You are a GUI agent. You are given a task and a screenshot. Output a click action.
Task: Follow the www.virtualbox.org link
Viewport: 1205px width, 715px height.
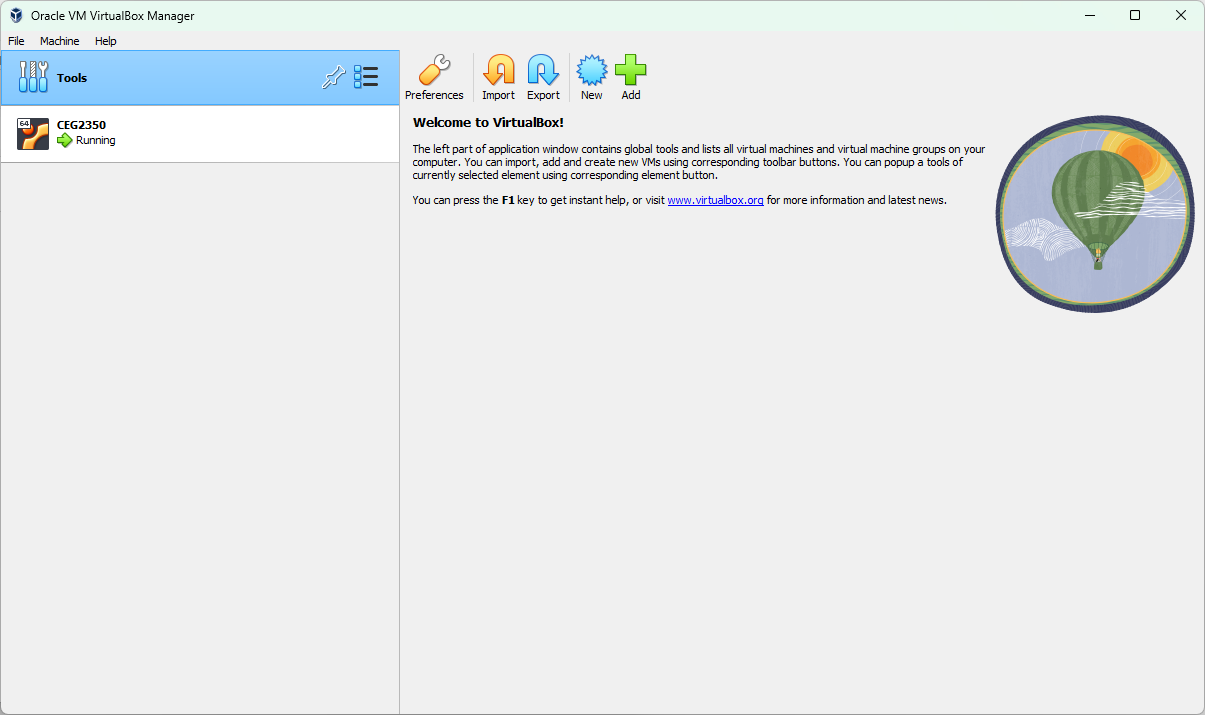[716, 200]
